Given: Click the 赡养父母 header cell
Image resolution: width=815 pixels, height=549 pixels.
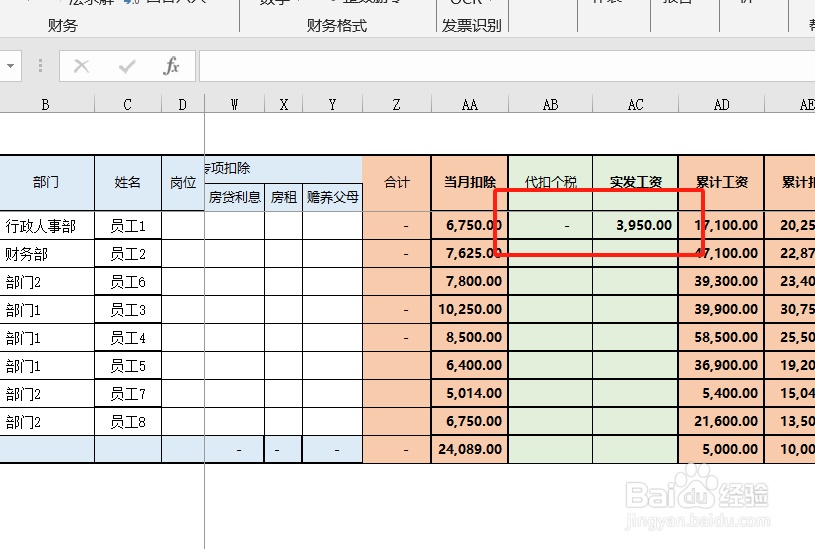Looking at the screenshot, I should [x=332, y=197].
